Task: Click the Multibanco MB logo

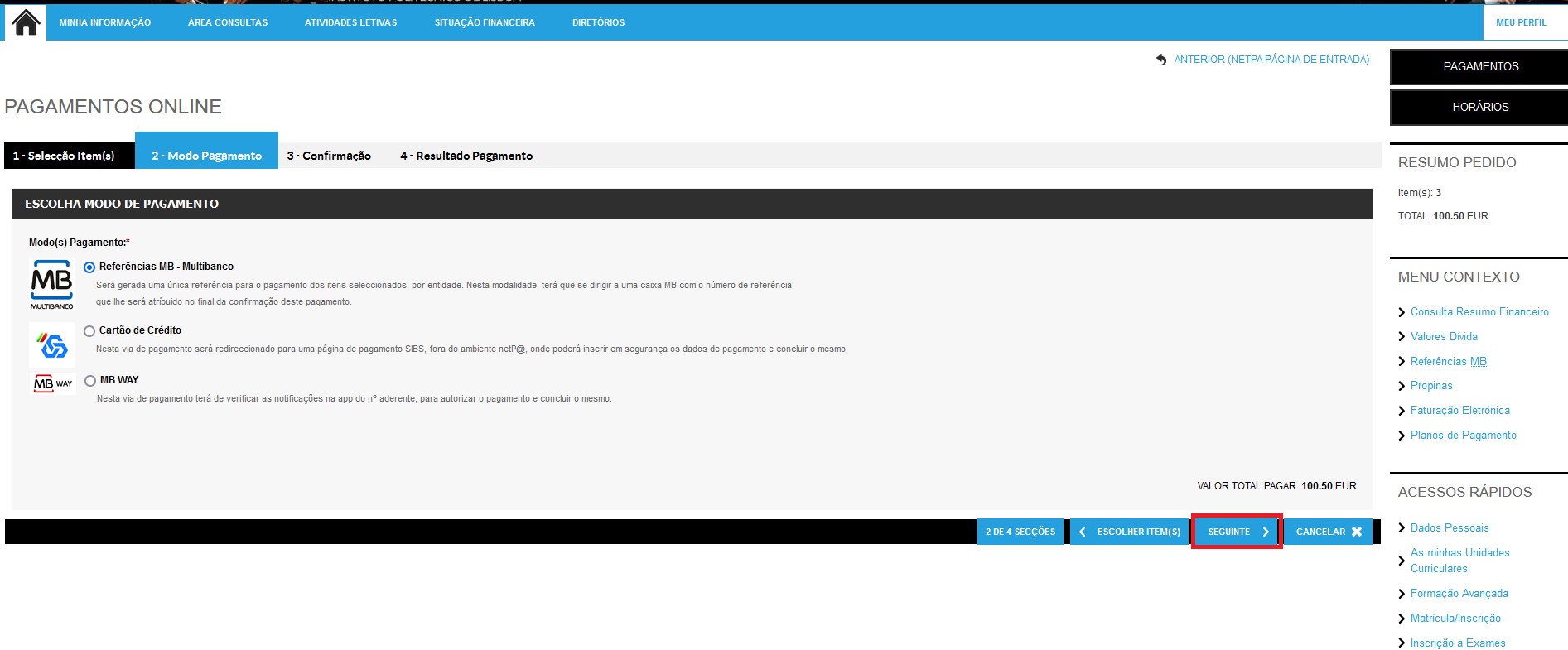Action: (52, 285)
